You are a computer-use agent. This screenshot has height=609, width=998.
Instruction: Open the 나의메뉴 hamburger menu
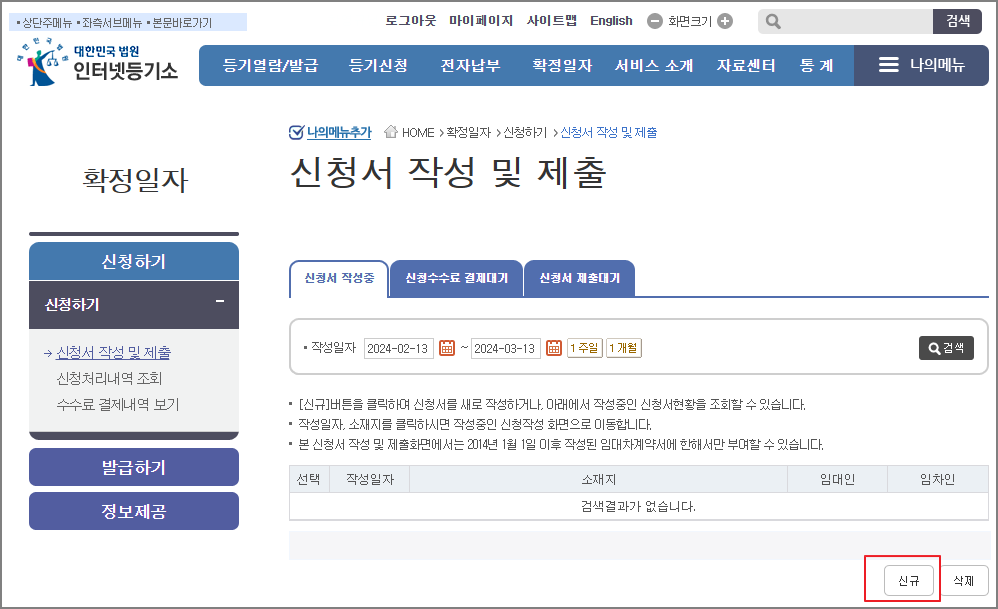coord(889,64)
